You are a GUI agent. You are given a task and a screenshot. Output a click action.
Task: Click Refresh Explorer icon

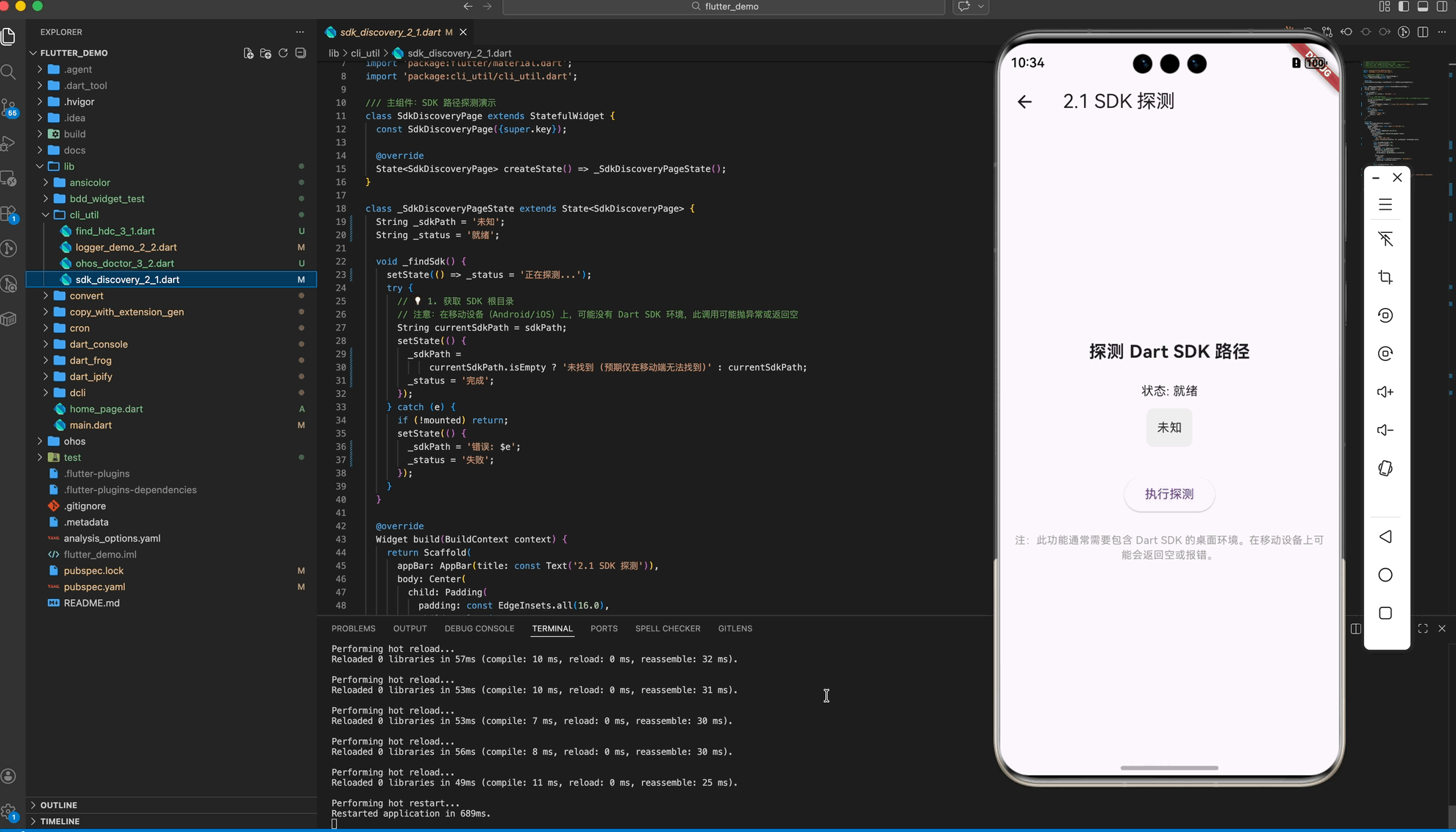click(x=283, y=53)
